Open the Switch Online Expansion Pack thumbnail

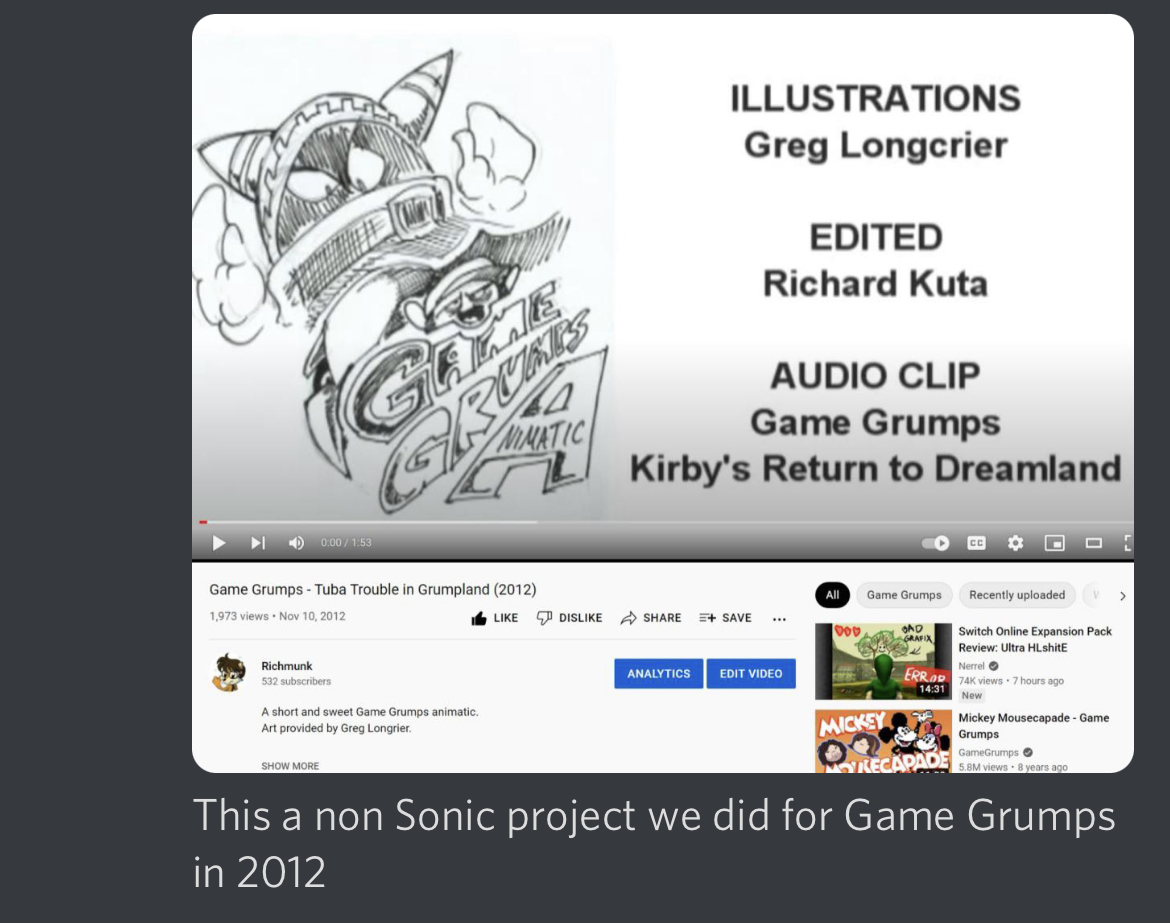click(x=883, y=661)
